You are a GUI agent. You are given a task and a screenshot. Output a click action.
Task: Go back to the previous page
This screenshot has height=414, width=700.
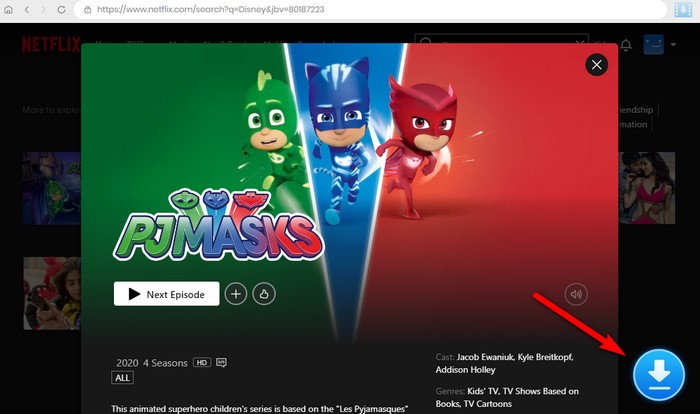click(27, 9)
